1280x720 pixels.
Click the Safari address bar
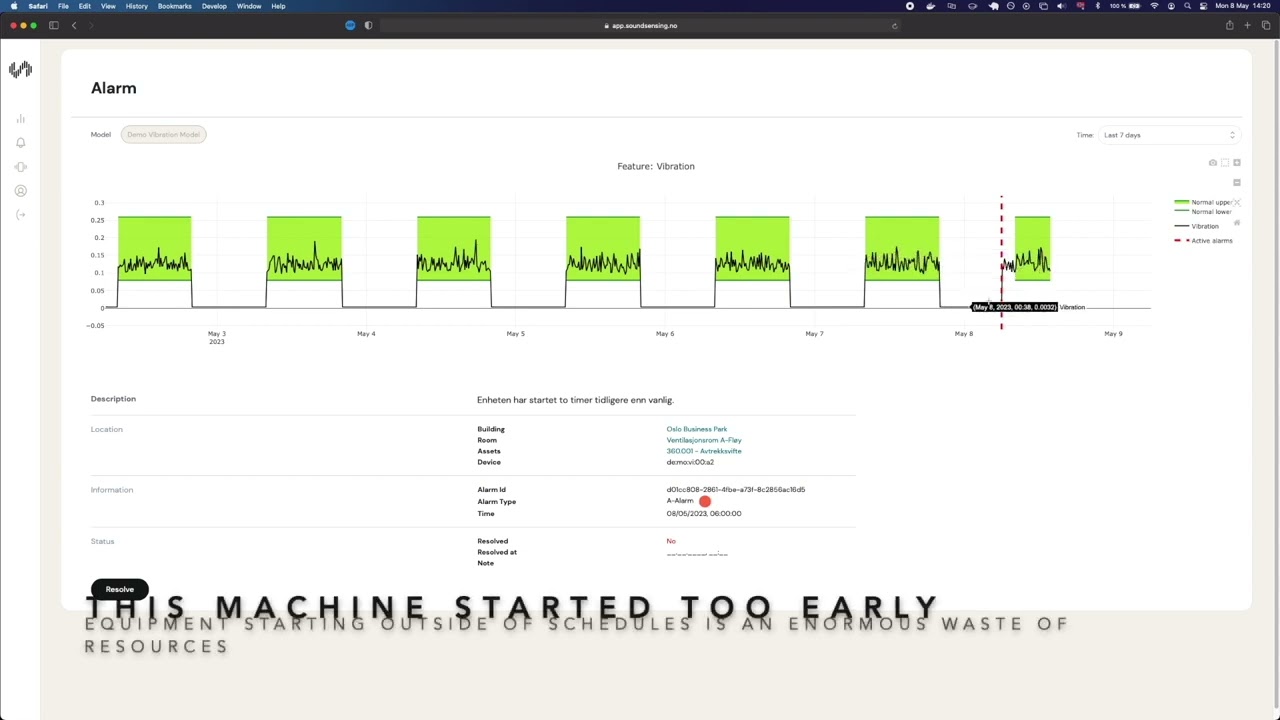tap(640, 25)
